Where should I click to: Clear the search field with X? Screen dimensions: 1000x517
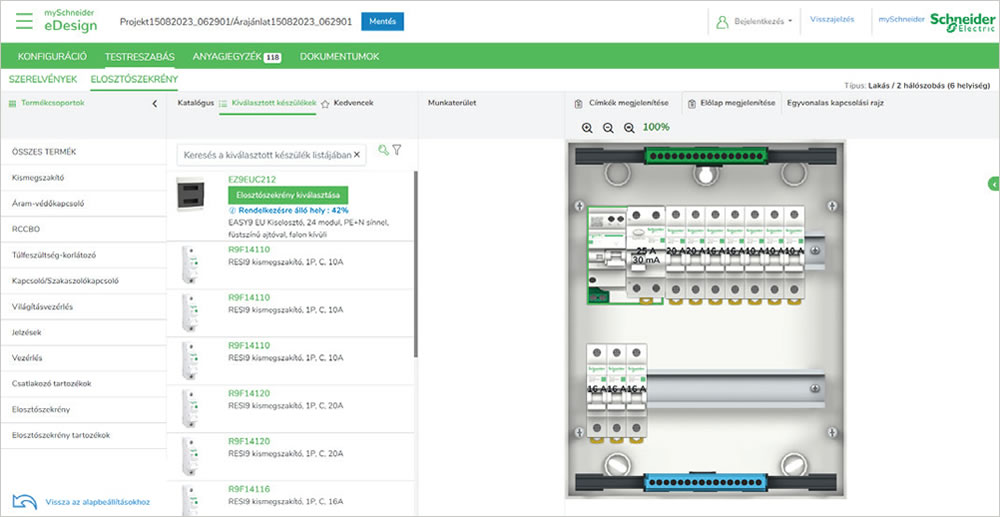pyautogui.click(x=357, y=155)
